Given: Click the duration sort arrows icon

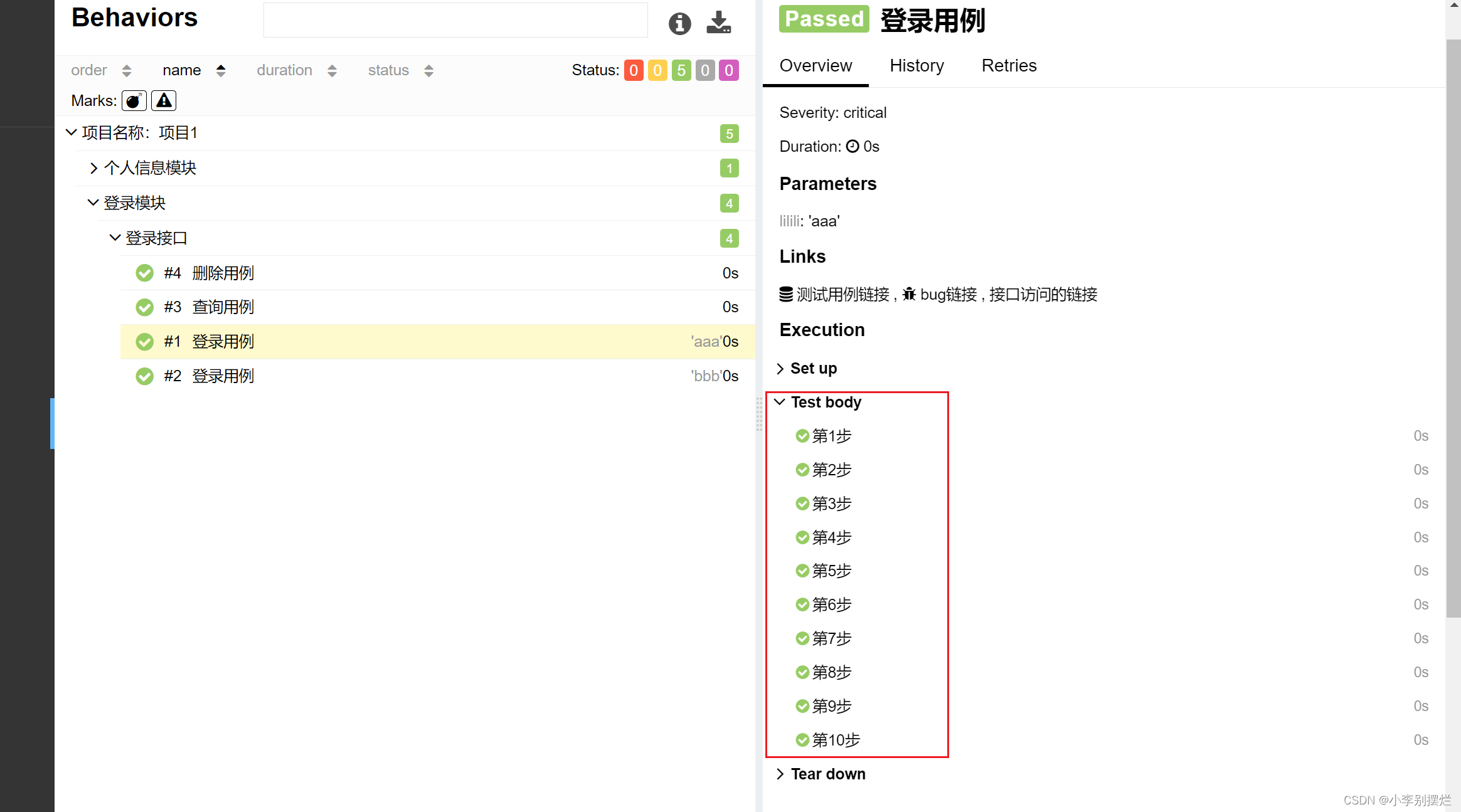Looking at the screenshot, I should [x=332, y=70].
